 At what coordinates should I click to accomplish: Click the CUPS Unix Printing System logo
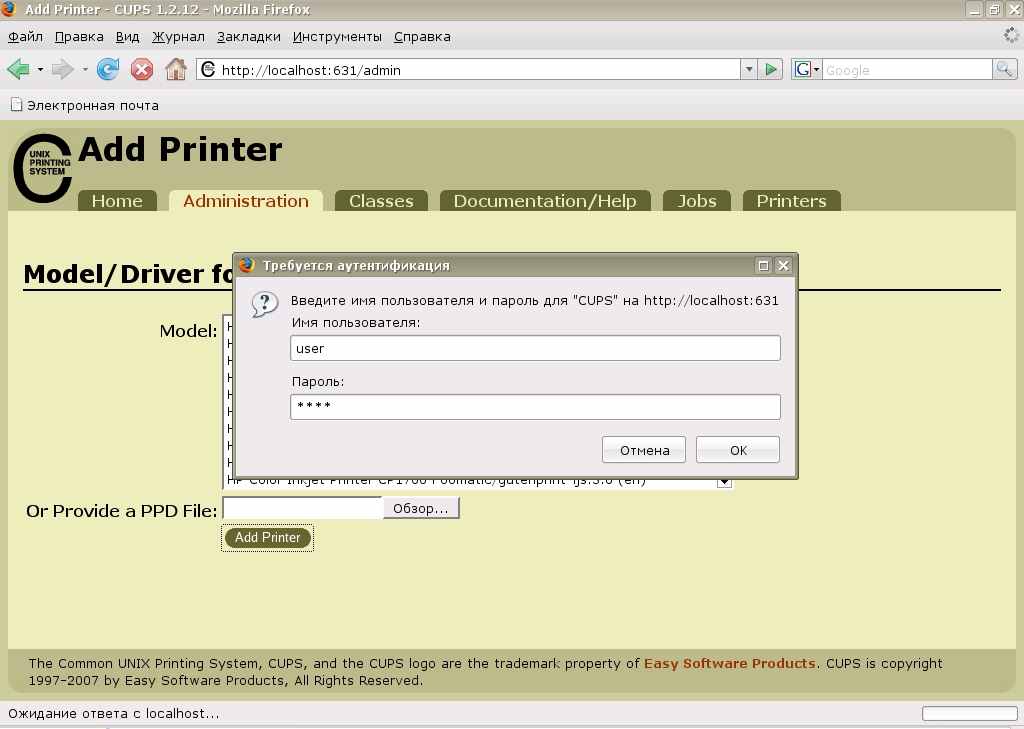pyautogui.click(x=42, y=168)
